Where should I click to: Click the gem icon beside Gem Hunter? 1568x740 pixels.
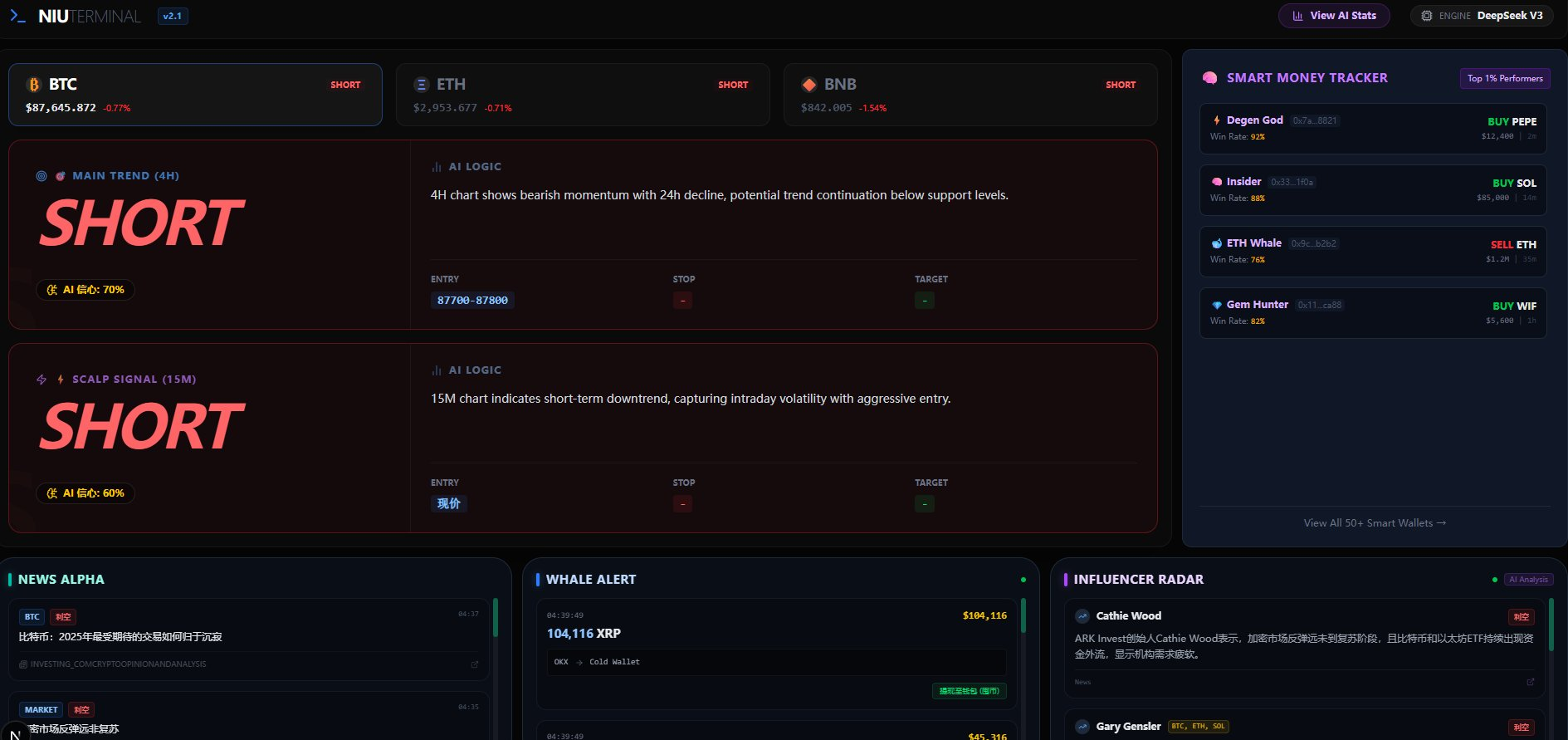coord(1217,305)
